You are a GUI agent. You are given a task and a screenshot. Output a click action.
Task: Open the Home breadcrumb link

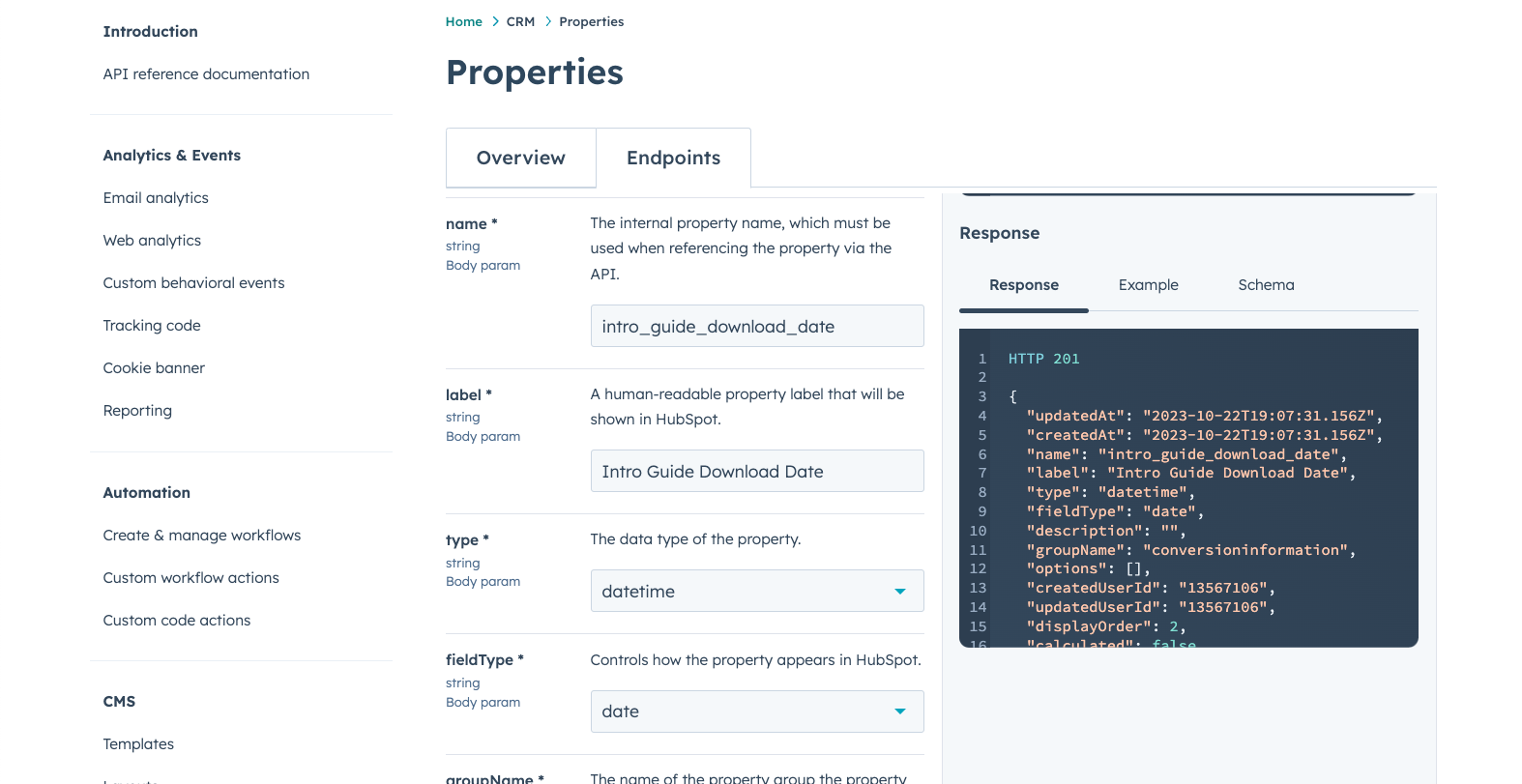463,21
